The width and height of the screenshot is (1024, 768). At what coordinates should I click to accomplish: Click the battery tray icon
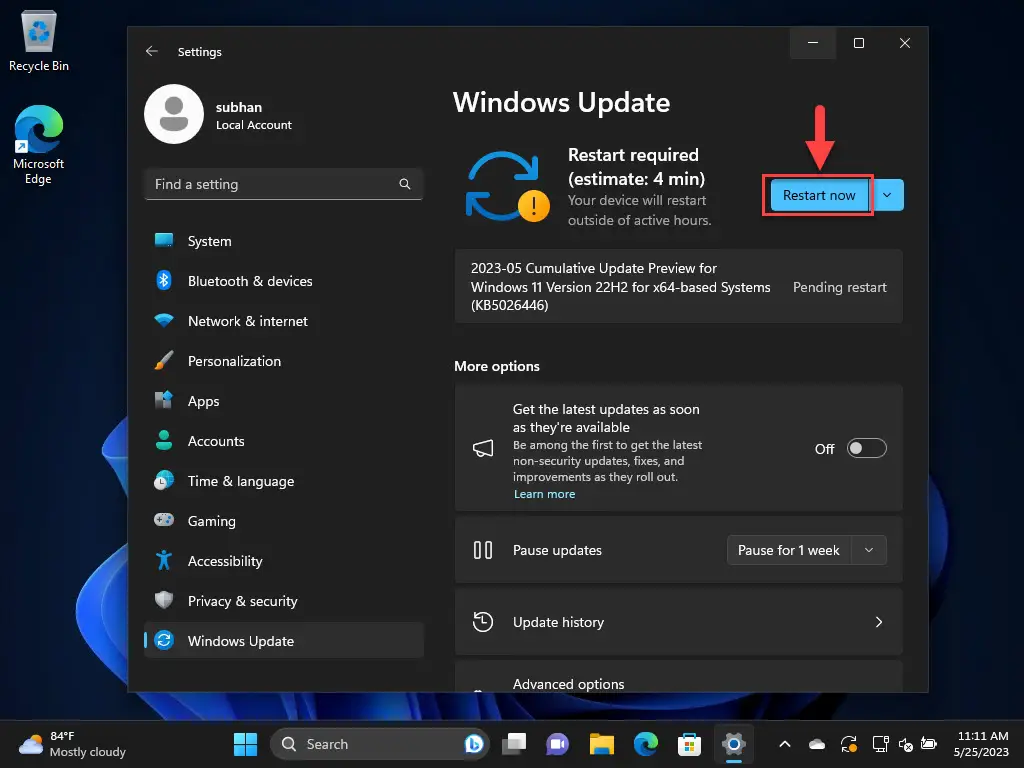coord(928,744)
